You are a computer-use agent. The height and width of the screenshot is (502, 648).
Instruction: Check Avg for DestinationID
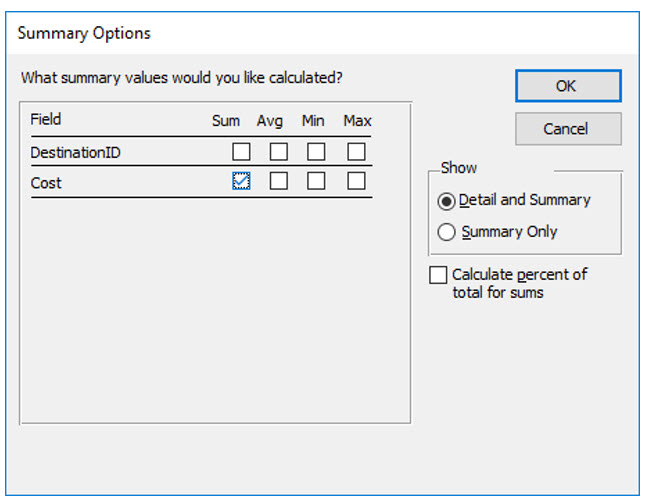coord(279,152)
